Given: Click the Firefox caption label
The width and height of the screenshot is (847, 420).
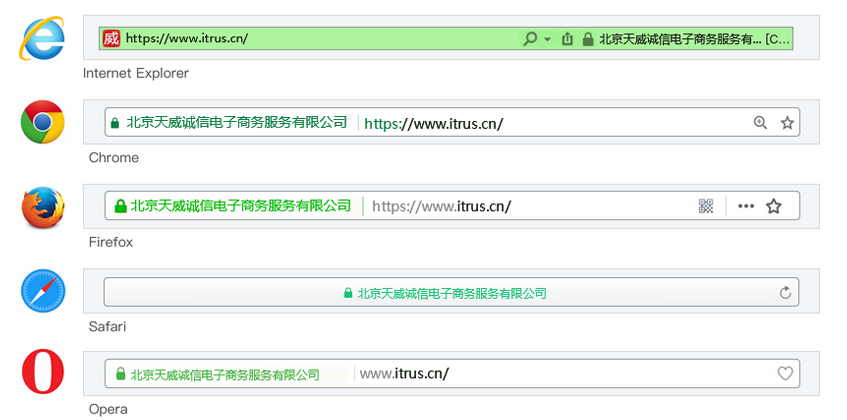Looking at the screenshot, I should [111, 242].
